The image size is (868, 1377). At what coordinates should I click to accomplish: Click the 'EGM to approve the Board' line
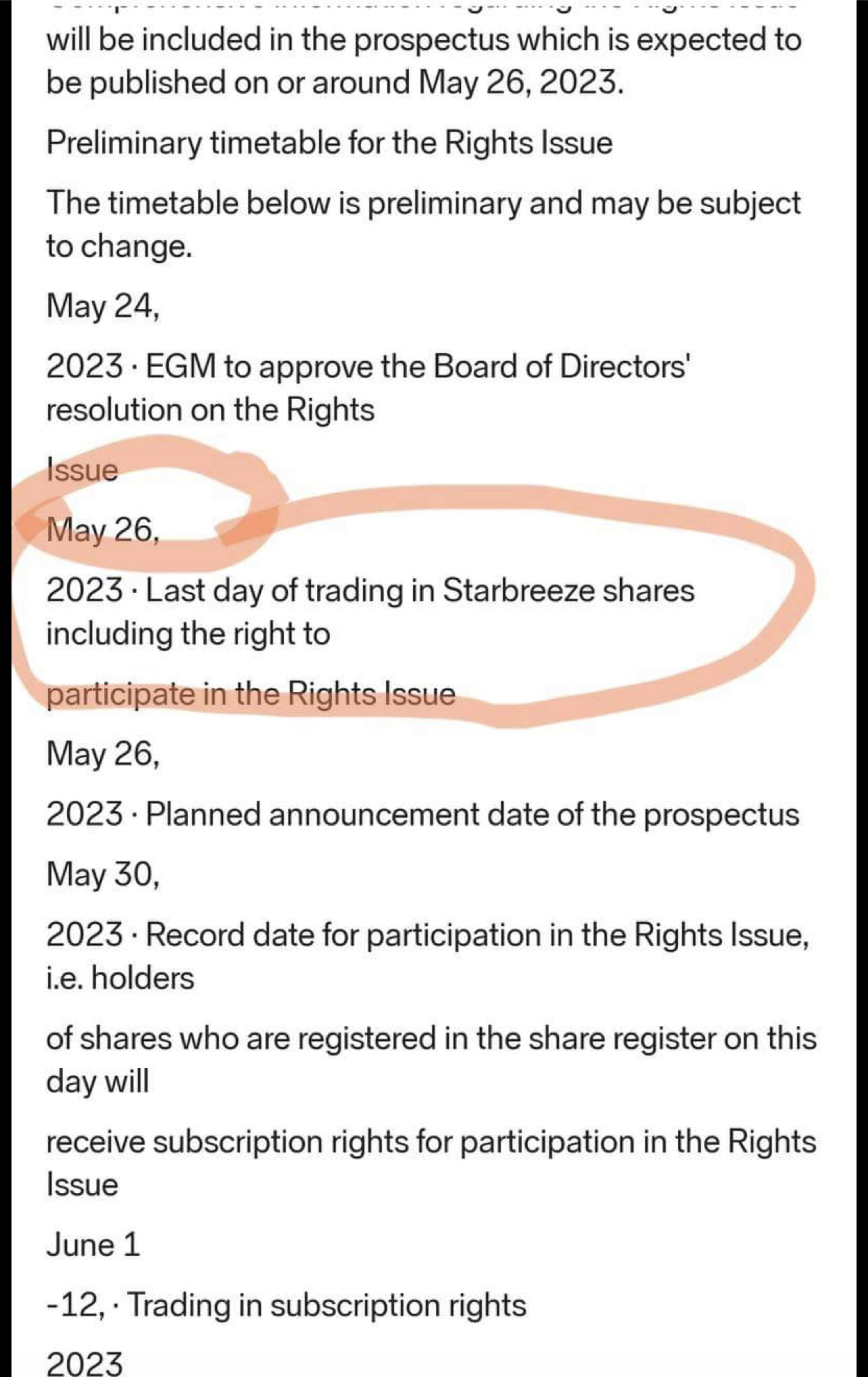pos(367,367)
